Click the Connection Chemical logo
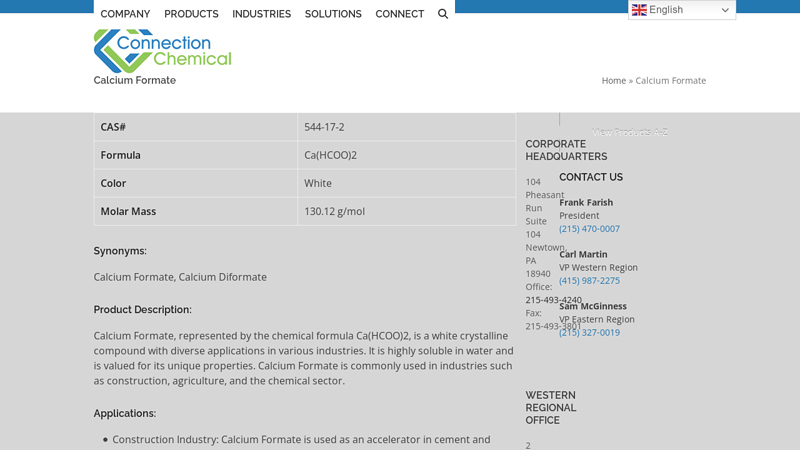800x450 pixels. tap(162, 51)
